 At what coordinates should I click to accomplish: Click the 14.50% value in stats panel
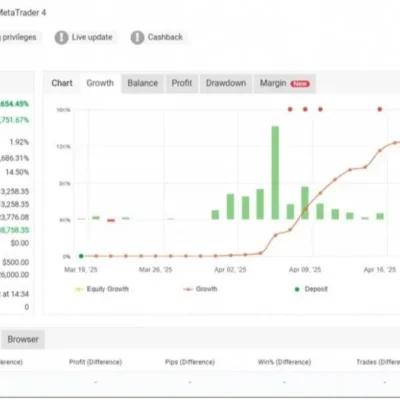(x=17, y=172)
